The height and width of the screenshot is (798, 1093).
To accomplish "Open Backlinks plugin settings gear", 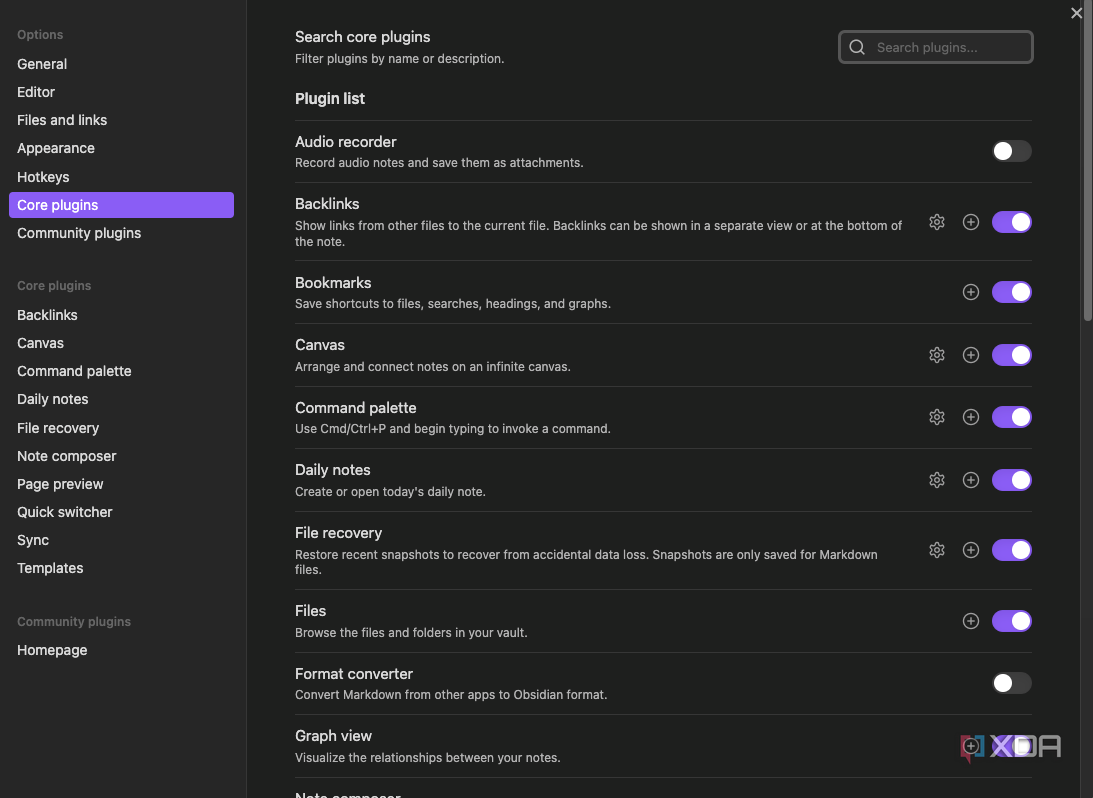I will point(937,222).
